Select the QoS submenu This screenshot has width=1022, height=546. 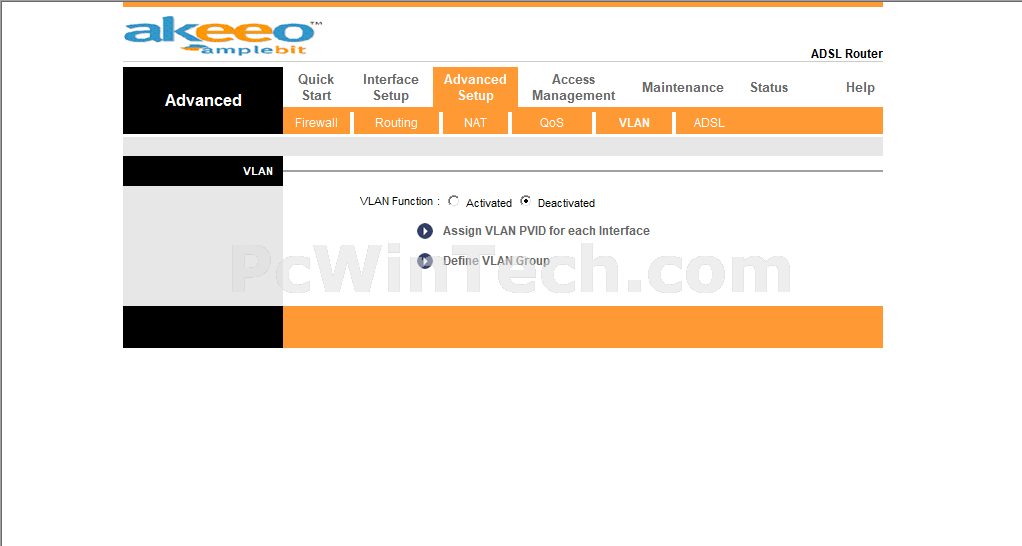[x=551, y=122]
